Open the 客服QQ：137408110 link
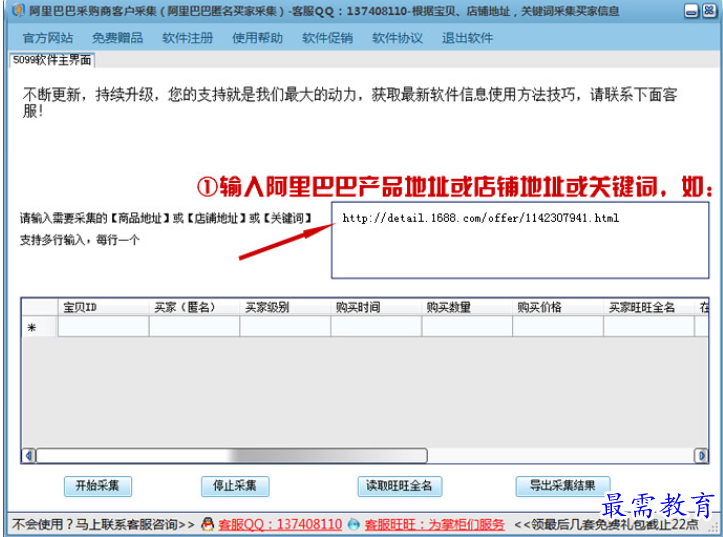The image size is (723, 537). pos(280,524)
